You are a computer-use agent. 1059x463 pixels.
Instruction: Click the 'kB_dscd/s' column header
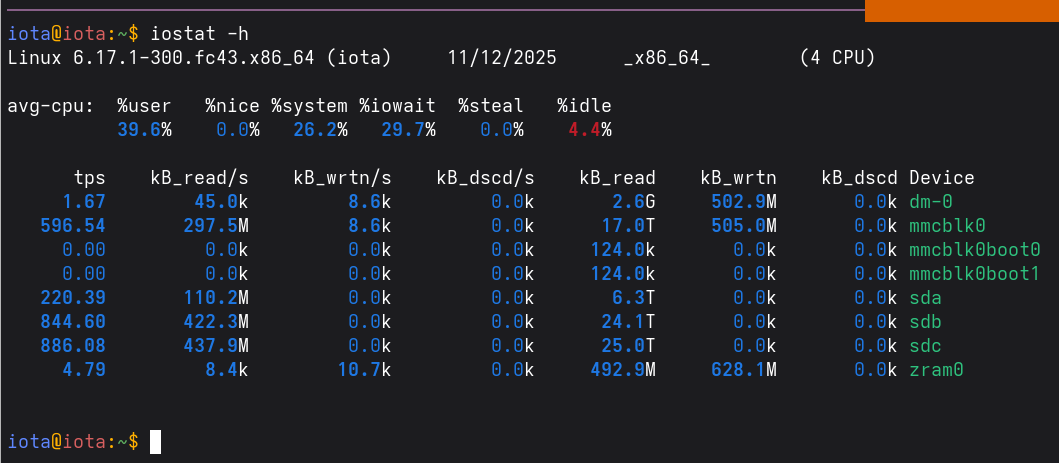tap(485, 178)
